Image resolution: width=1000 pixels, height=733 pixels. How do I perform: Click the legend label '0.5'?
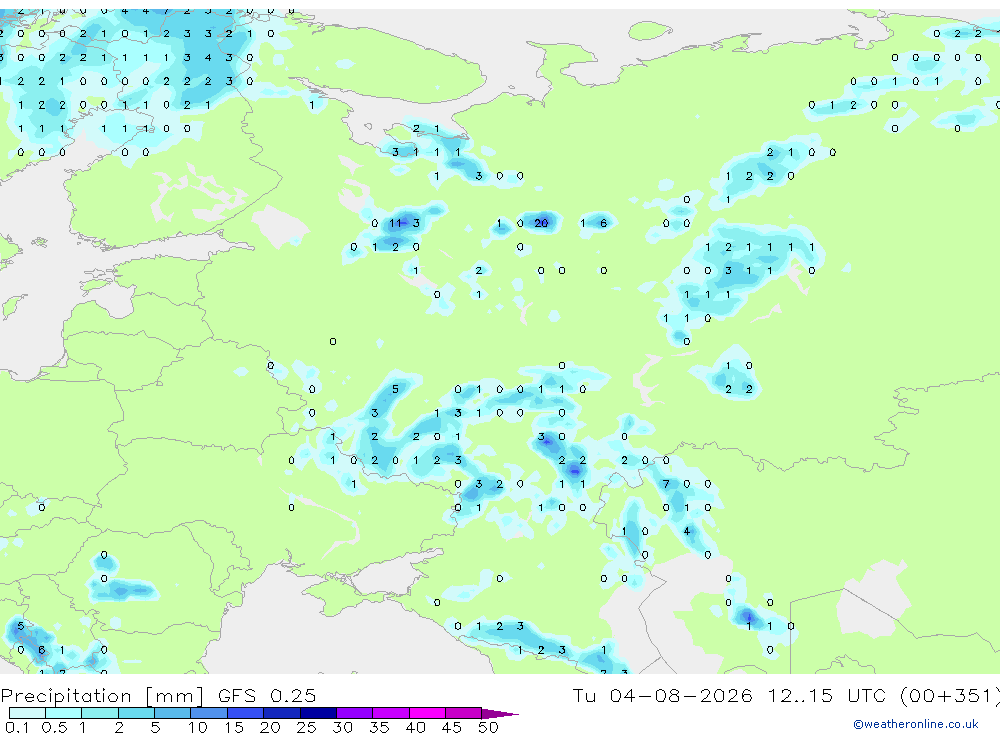click(54, 727)
